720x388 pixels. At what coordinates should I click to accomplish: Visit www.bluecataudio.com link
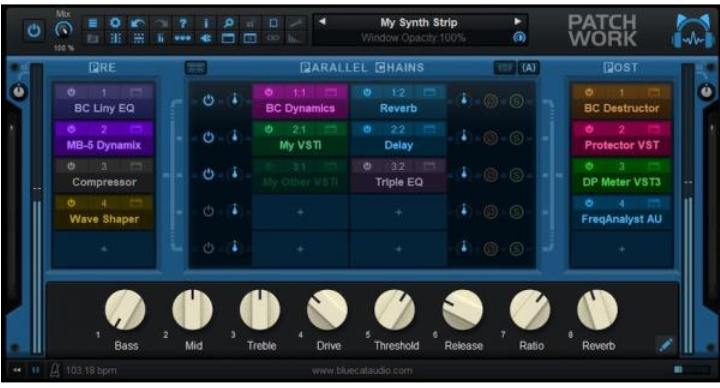pyautogui.click(x=362, y=371)
